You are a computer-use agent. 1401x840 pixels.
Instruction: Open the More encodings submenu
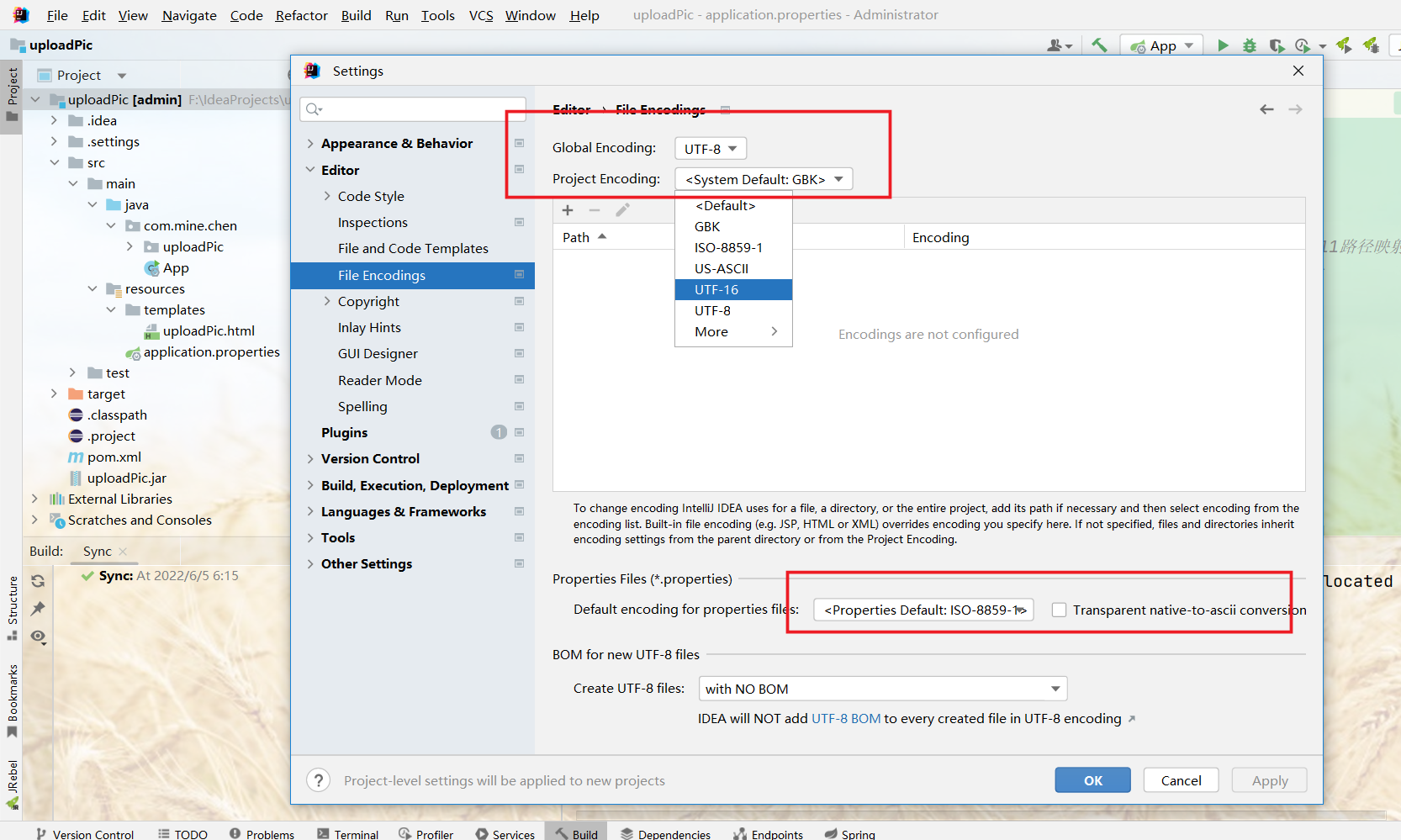click(x=733, y=331)
